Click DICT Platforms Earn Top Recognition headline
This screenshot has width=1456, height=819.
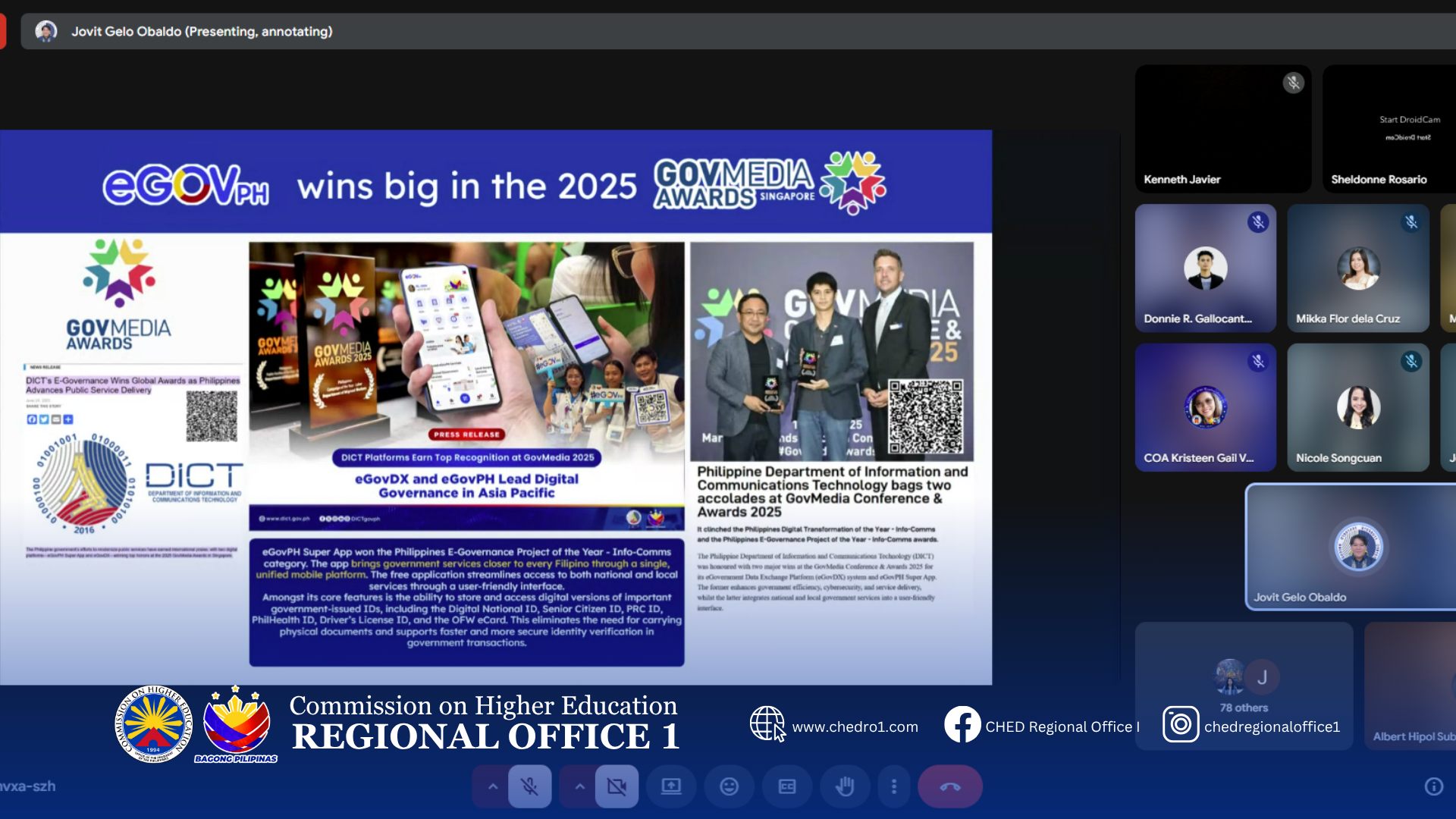467,457
